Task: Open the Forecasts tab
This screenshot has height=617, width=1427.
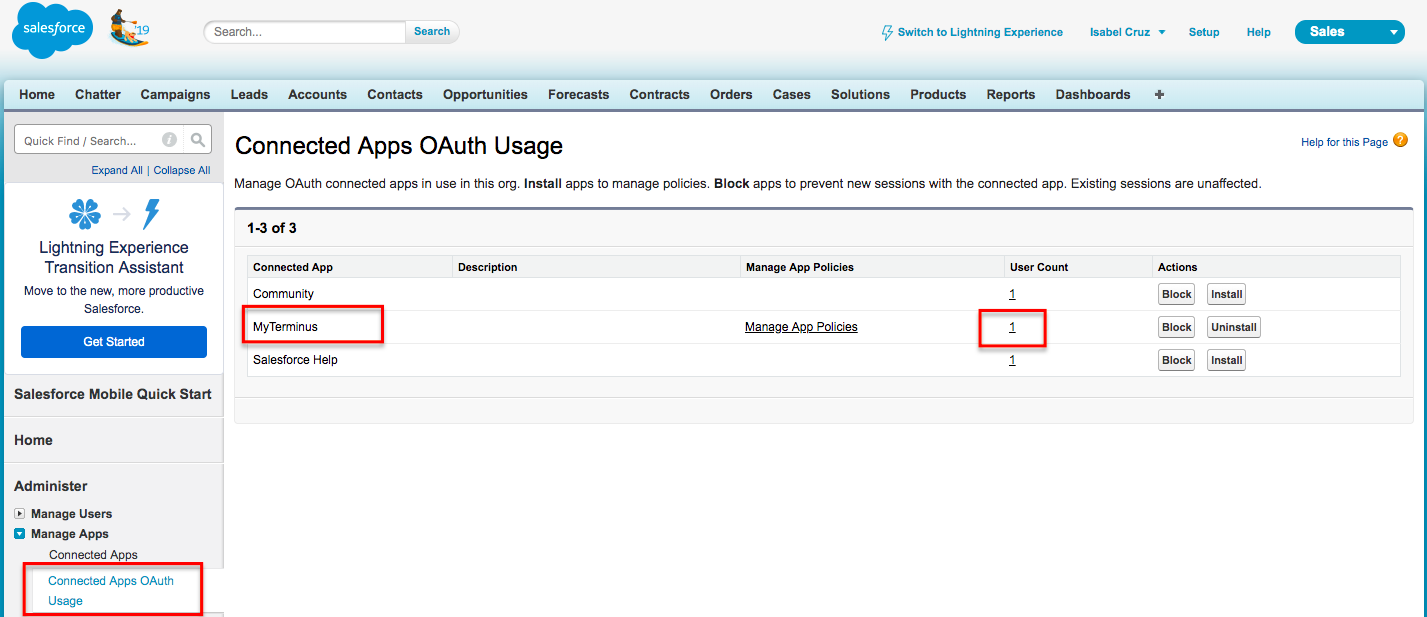Action: tap(578, 94)
